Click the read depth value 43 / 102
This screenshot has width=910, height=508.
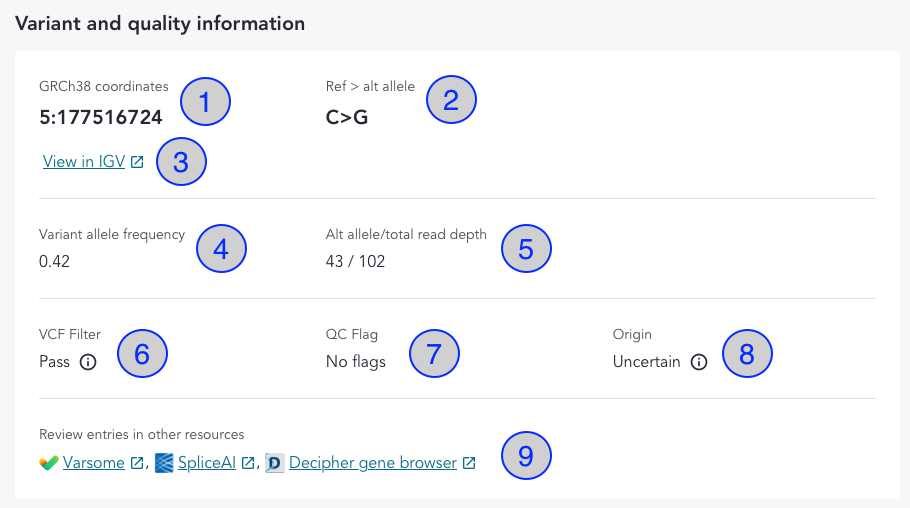pos(355,262)
